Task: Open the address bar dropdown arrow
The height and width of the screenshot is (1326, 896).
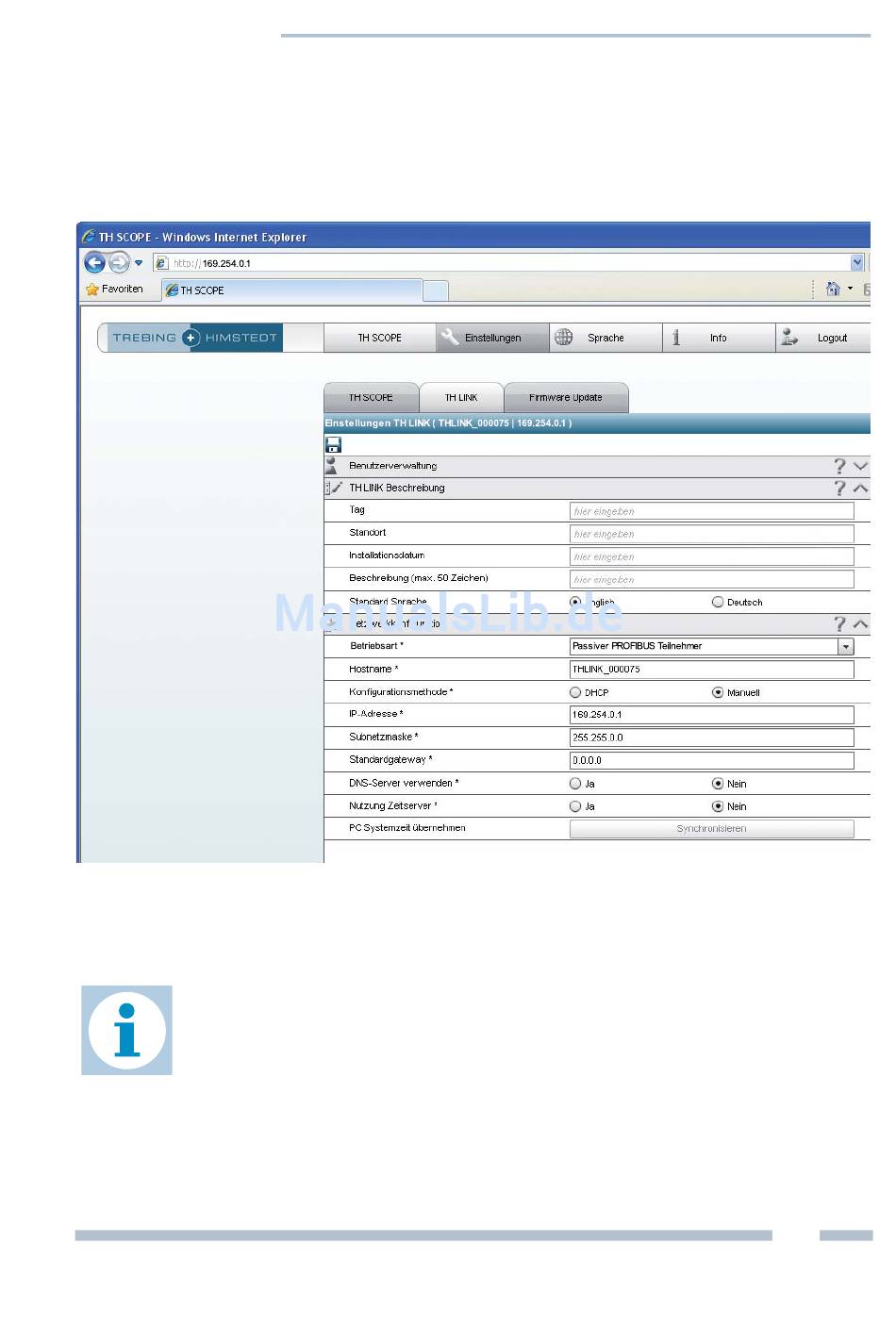Action: pos(857,263)
